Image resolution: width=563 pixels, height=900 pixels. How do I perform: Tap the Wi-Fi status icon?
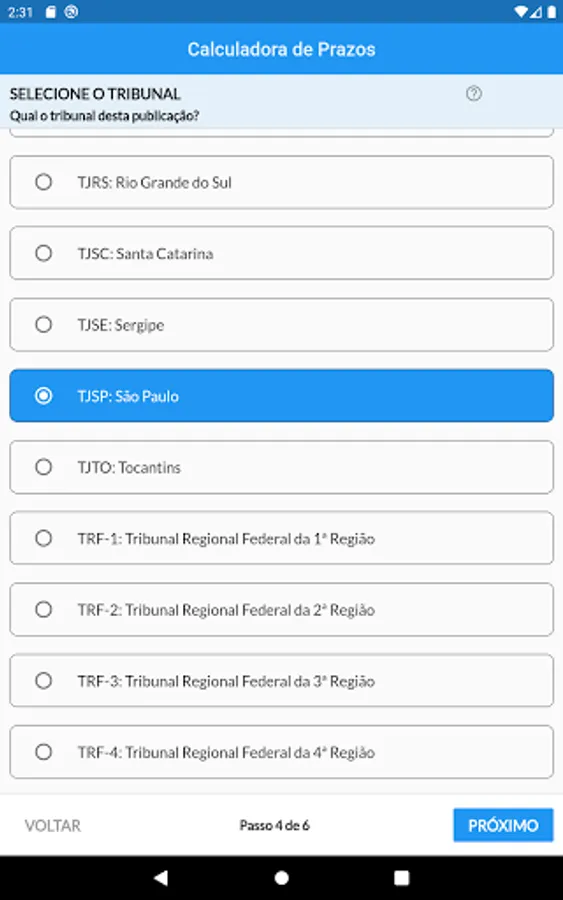[x=521, y=11]
